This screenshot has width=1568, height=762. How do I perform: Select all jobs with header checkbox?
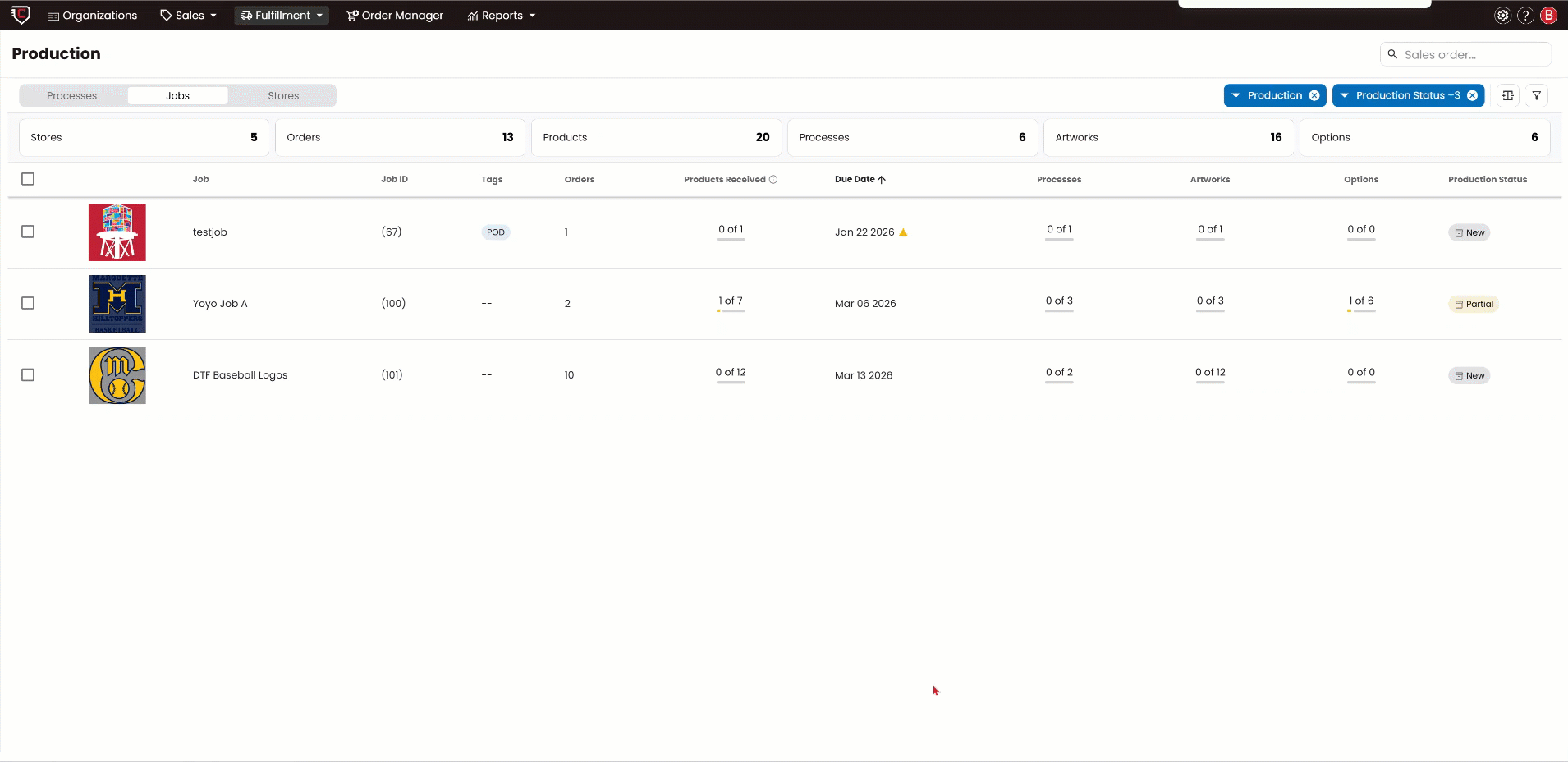coord(28,179)
